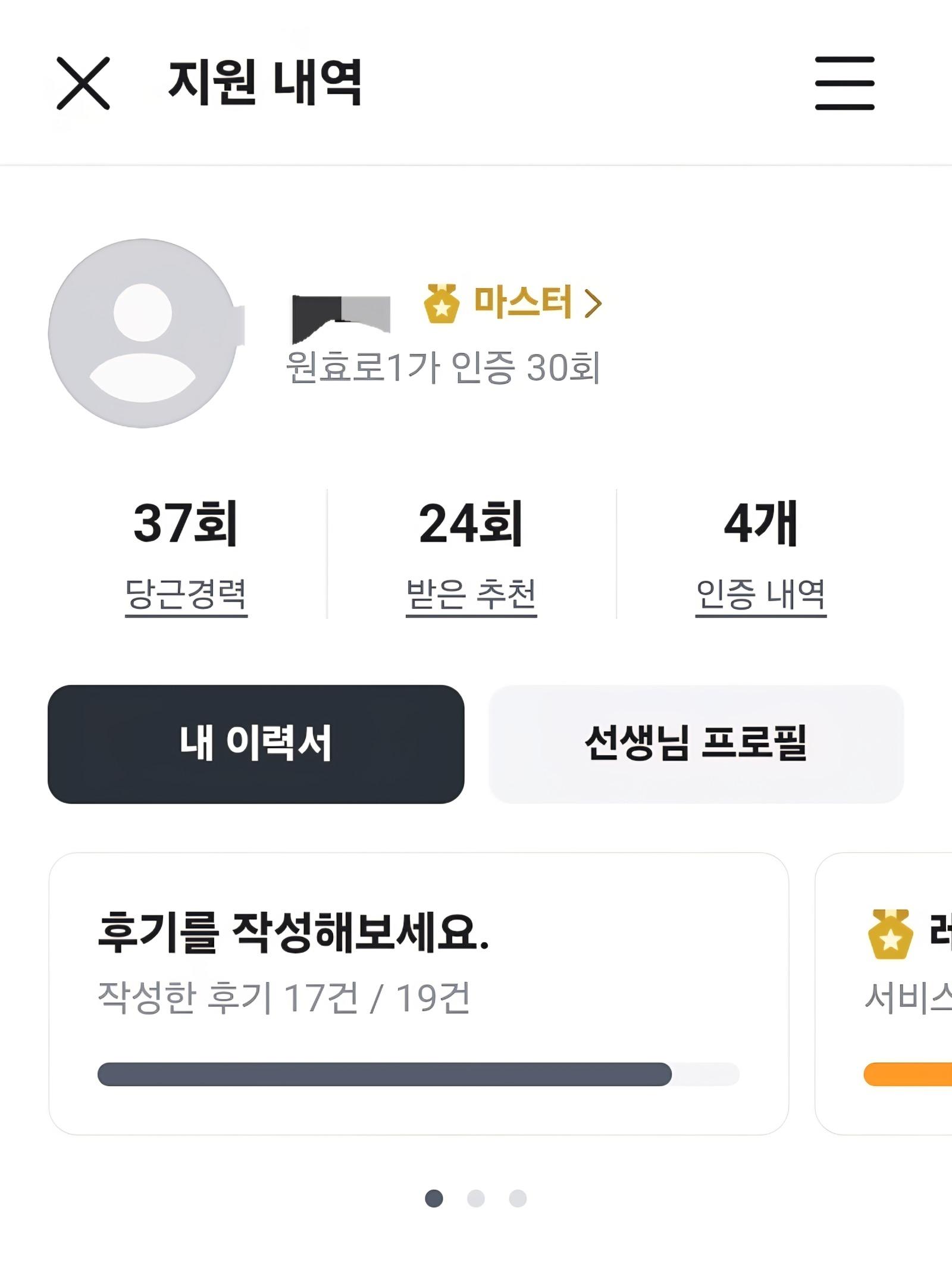Switch to the 선생님 프로필 tab
This screenshot has width=952, height=1270.
pos(696,744)
